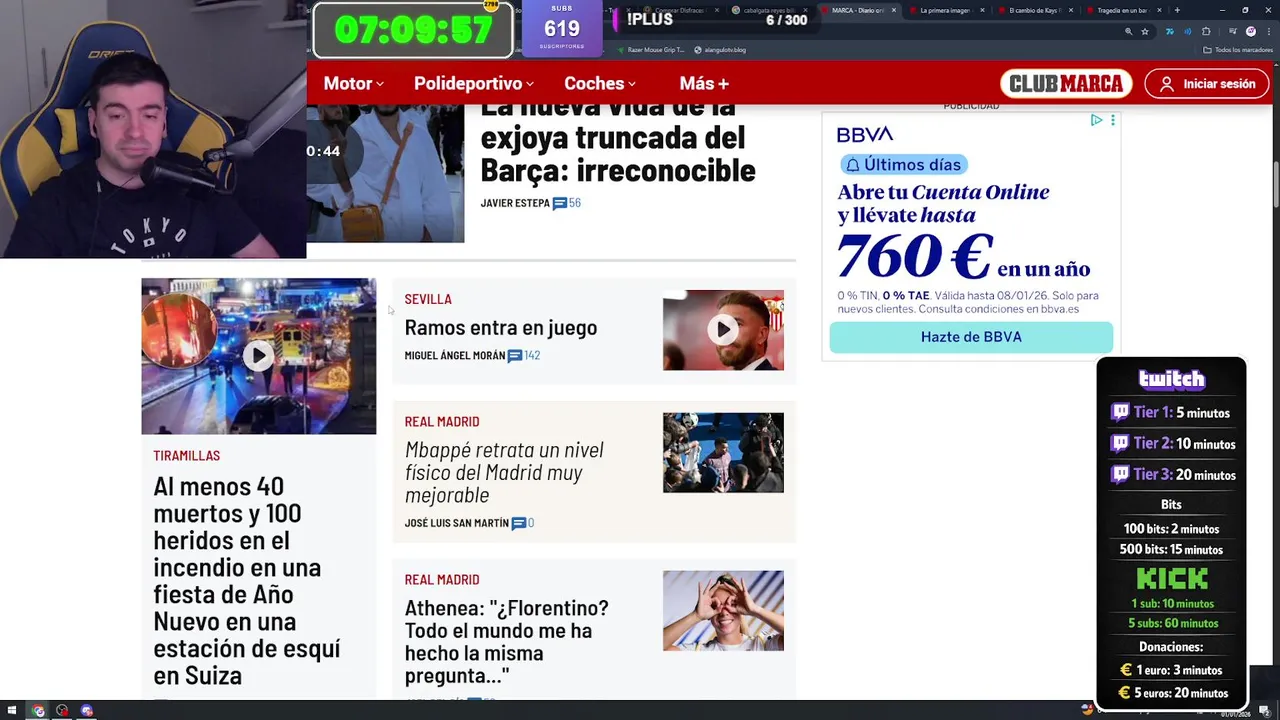1280x720 pixels.
Task: Play the Ramos video thumbnail
Action: [723, 330]
